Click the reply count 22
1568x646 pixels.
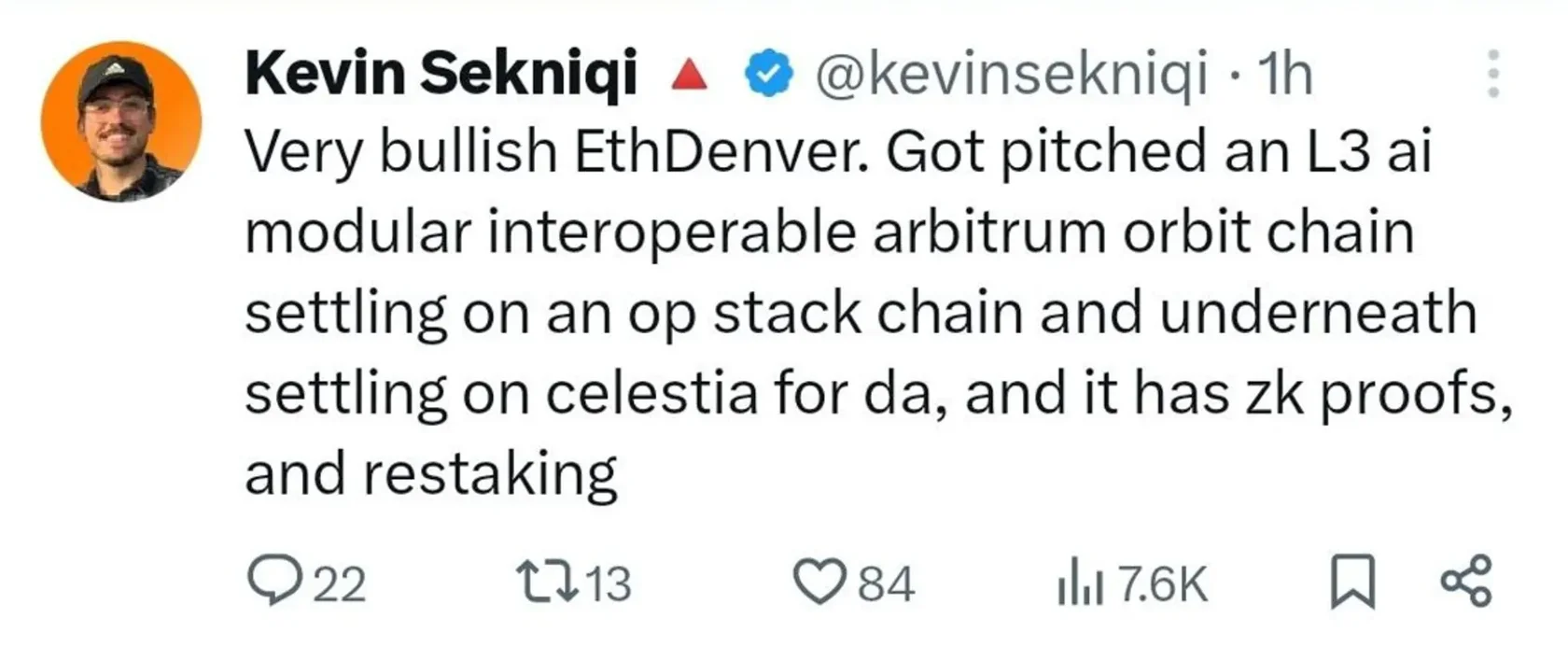339,584
